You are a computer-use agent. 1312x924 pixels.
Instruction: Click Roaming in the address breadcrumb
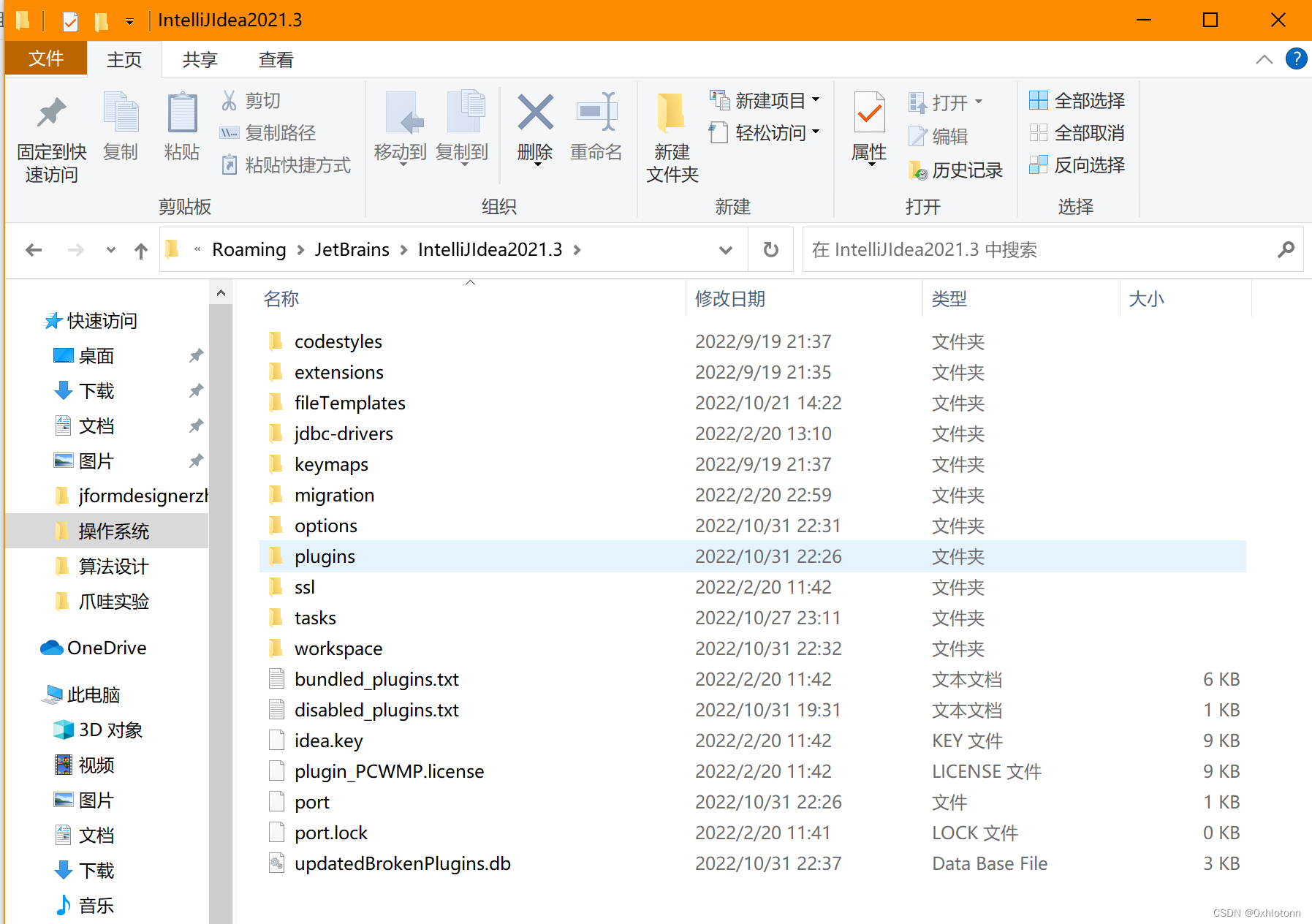click(249, 249)
